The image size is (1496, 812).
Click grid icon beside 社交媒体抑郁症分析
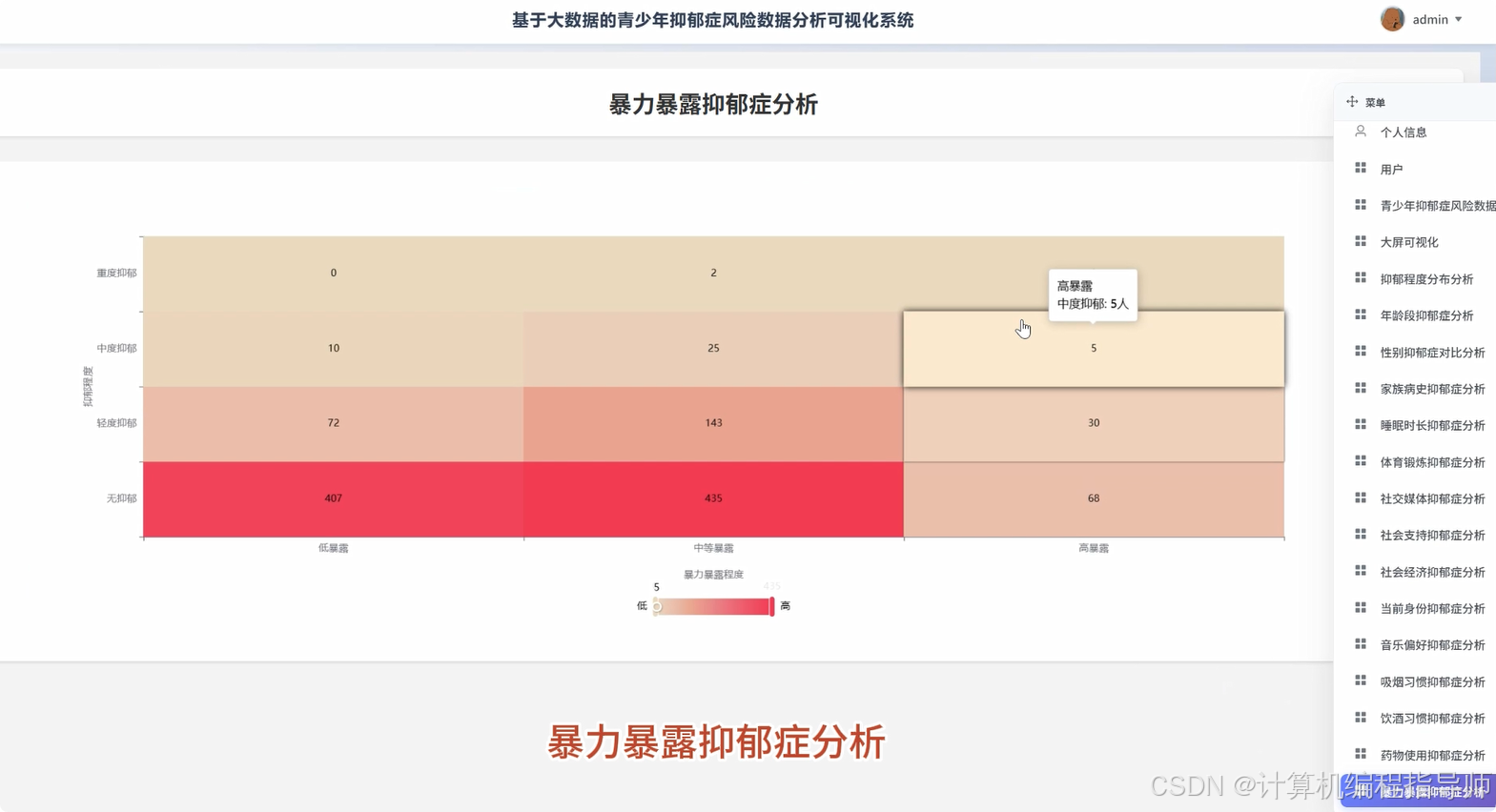tap(1361, 498)
